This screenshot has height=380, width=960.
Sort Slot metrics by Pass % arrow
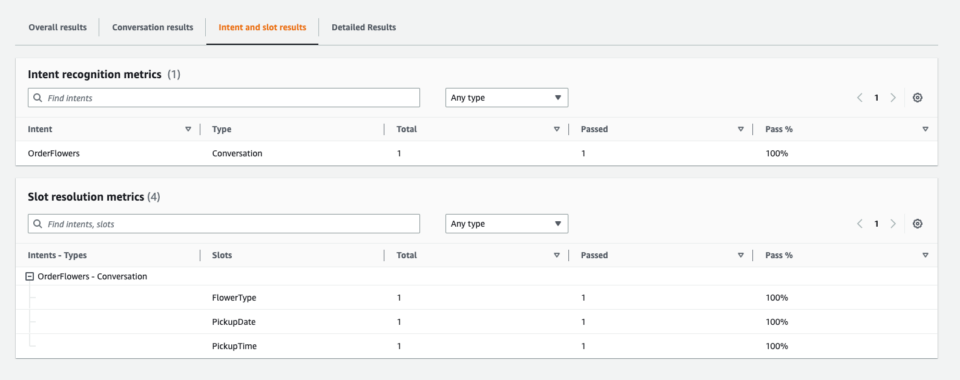click(x=925, y=256)
